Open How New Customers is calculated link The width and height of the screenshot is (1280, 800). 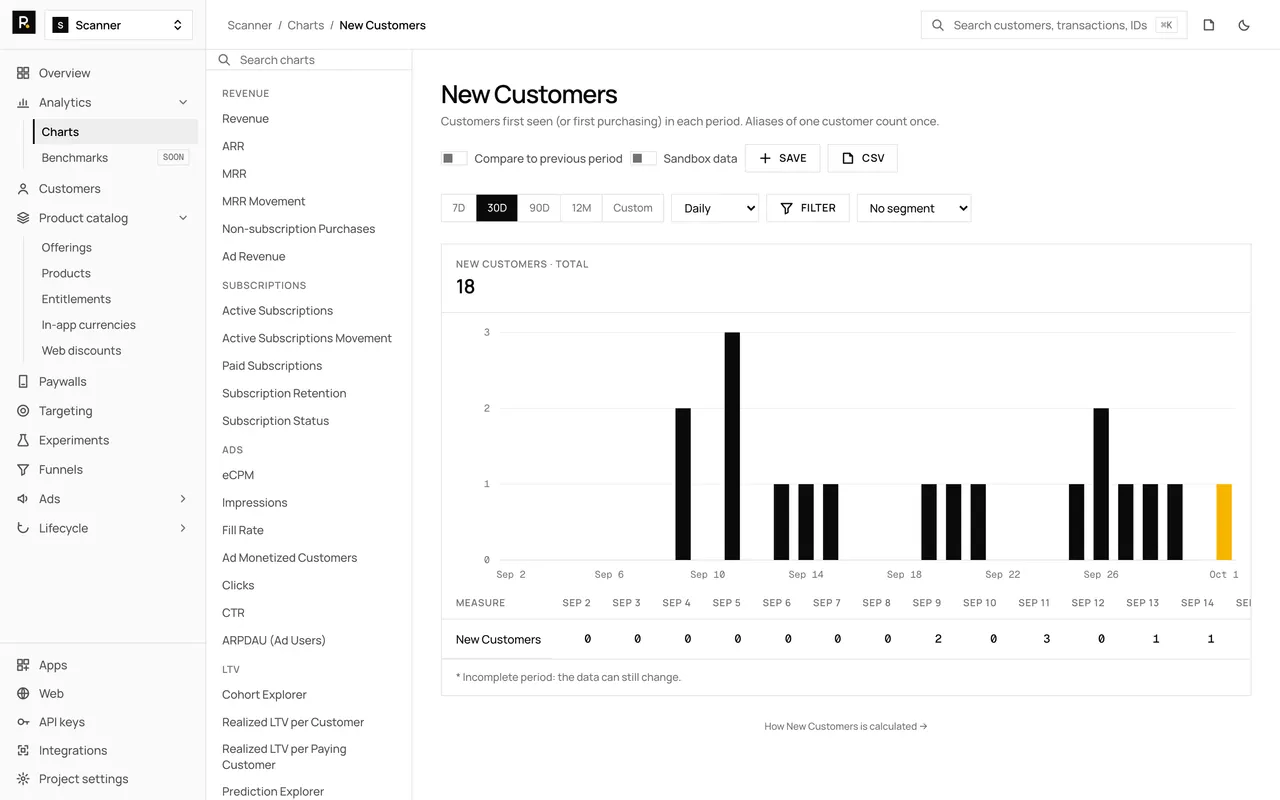point(846,727)
